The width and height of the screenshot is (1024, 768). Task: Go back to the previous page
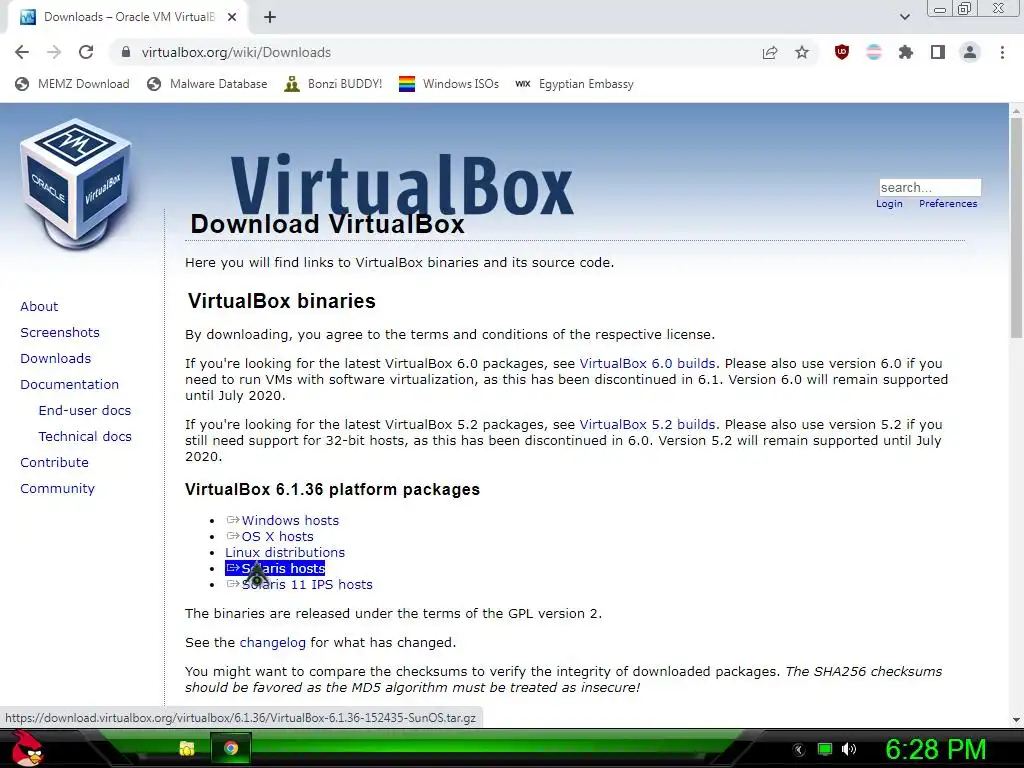pos(22,52)
